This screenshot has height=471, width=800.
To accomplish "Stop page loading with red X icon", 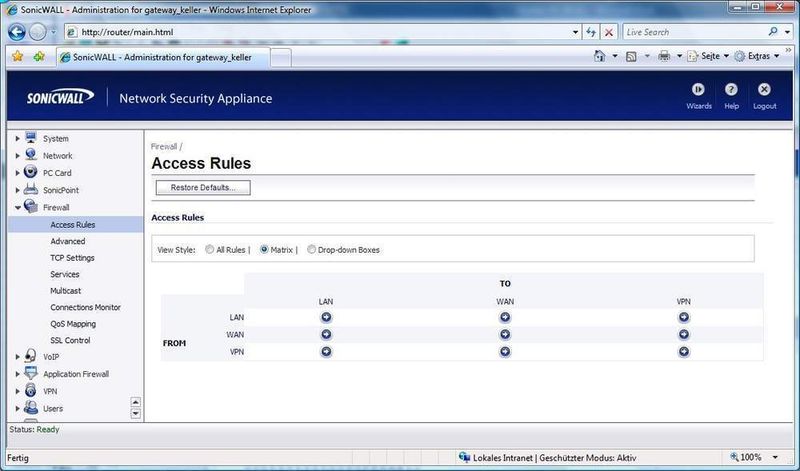I will click(x=609, y=32).
